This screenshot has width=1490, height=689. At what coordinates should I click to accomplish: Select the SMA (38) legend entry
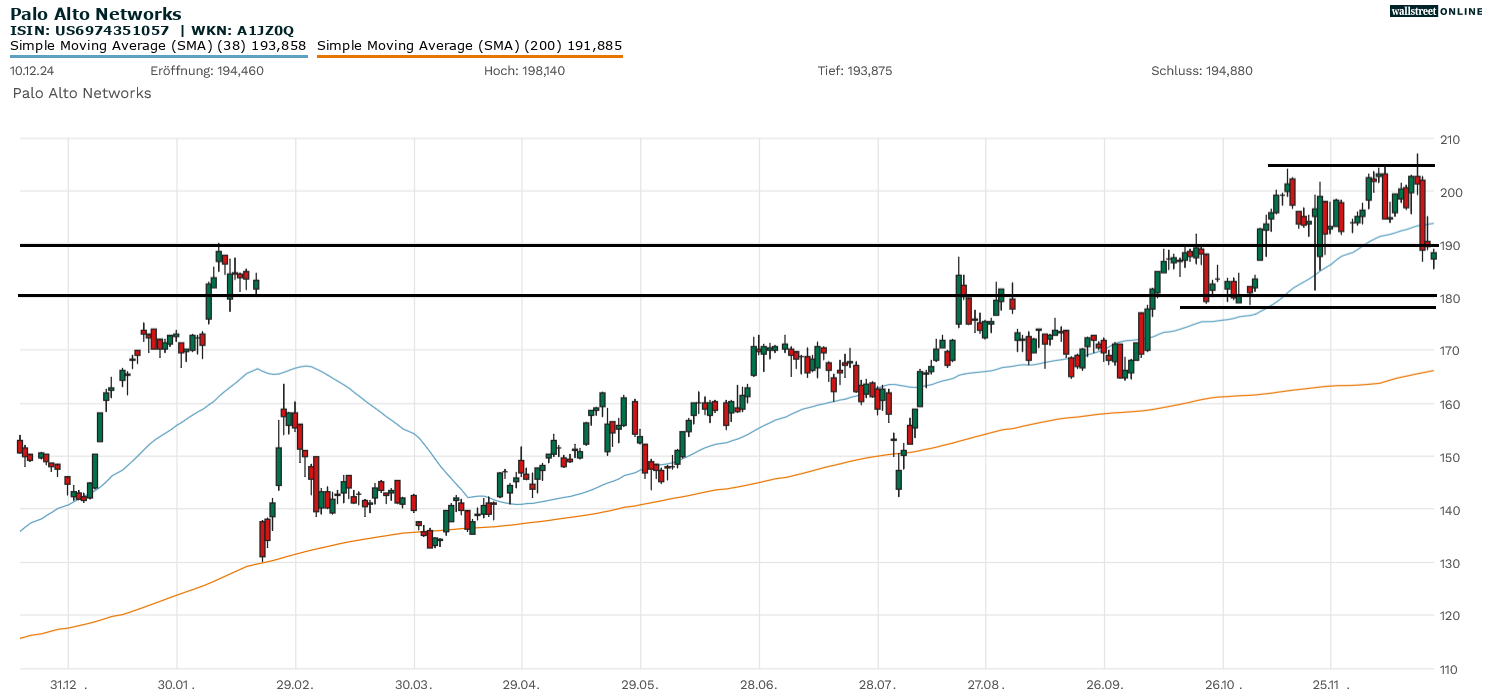tap(158, 45)
